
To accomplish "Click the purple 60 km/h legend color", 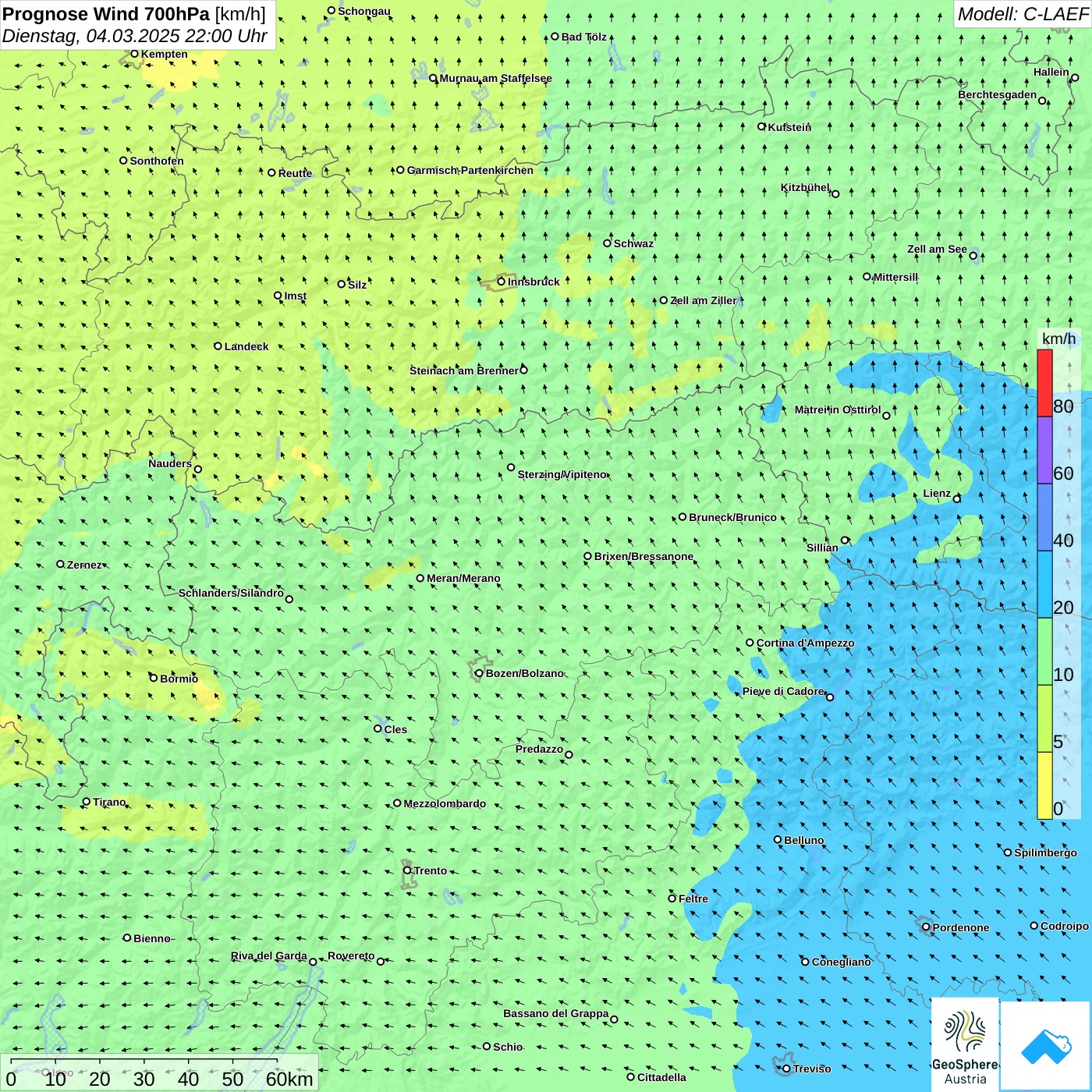I will (1044, 450).
